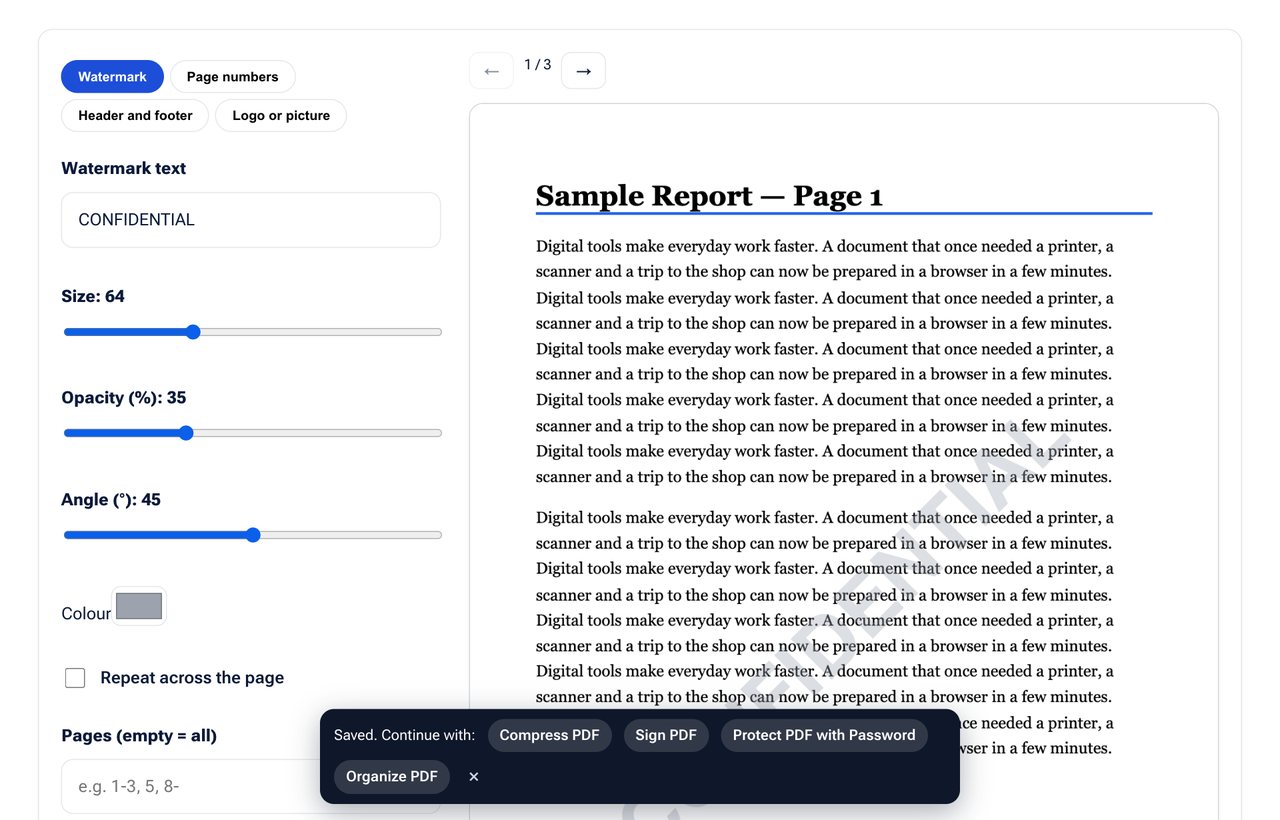This screenshot has height=820, width=1280.
Task: Open the watermark Colour swatch
Action: (x=139, y=606)
